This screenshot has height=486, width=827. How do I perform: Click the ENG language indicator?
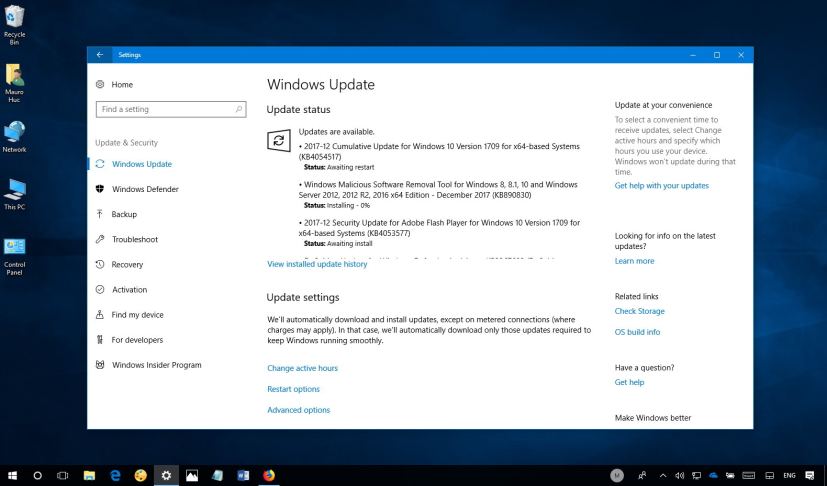click(789, 475)
